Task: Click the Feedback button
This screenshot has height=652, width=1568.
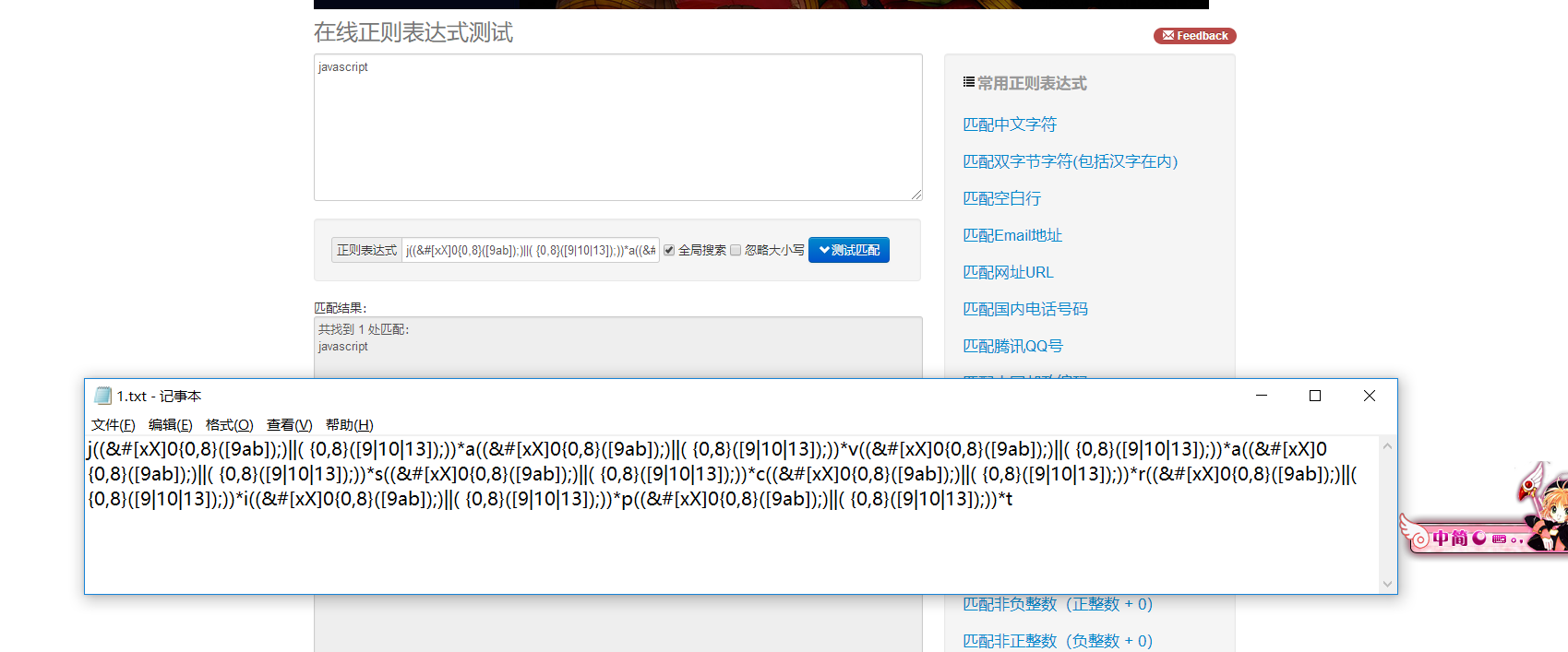Action: [x=1194, y=36]
